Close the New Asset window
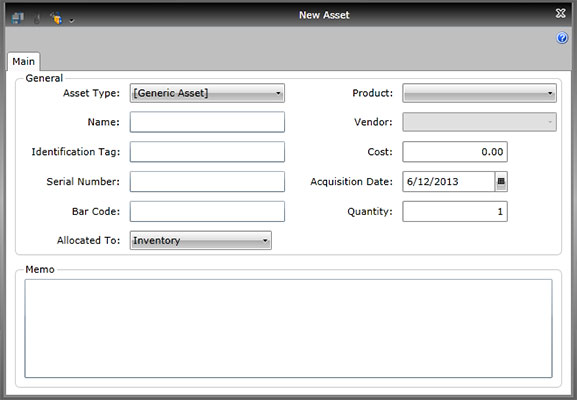Viewport: 577px width, 400px height. (x=560, y=14)
